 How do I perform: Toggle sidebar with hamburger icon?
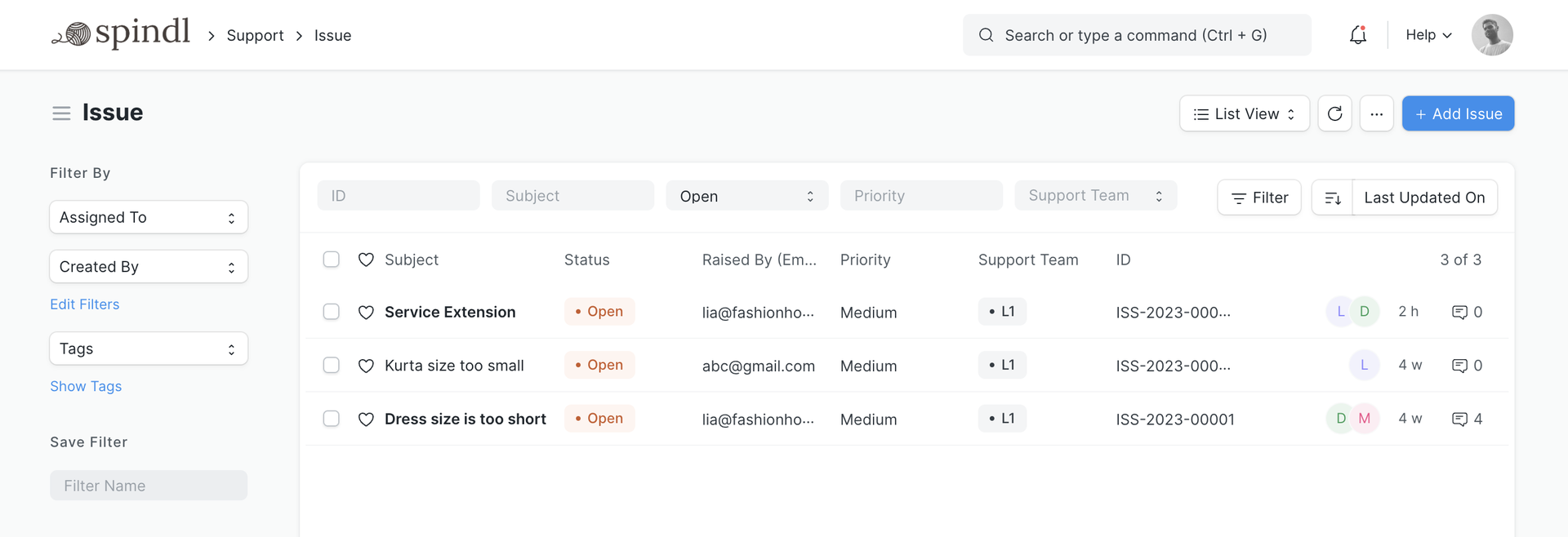(61, 113)
